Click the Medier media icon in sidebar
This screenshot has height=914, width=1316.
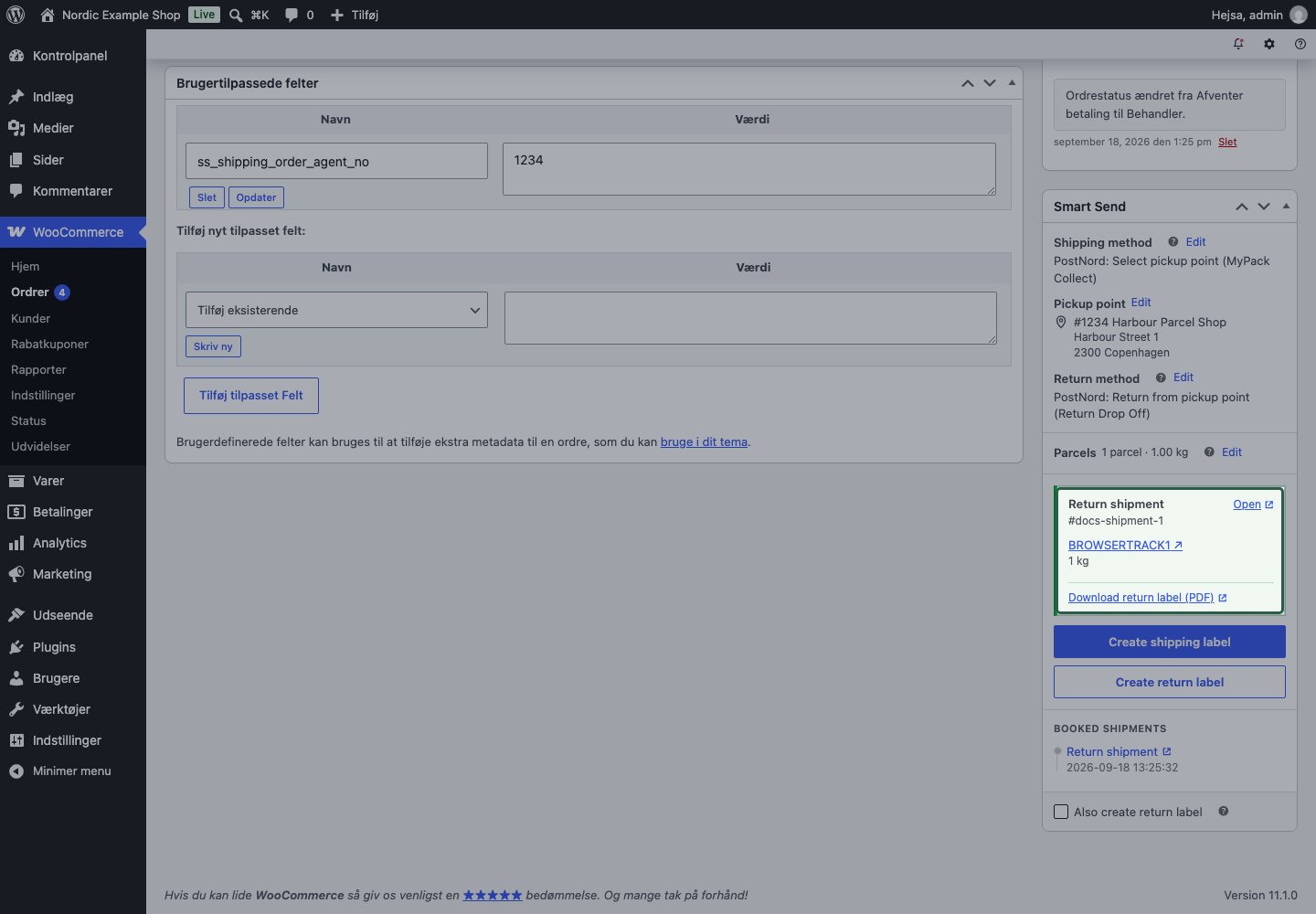(16, 128)
